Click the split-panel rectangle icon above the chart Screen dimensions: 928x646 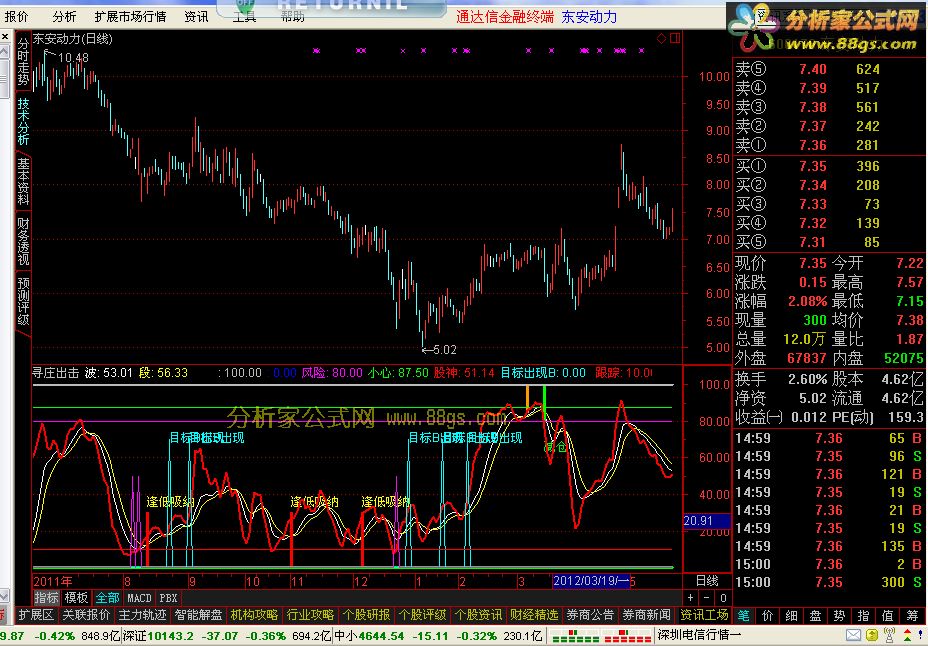pyautogui.click(x=675, y=39)
